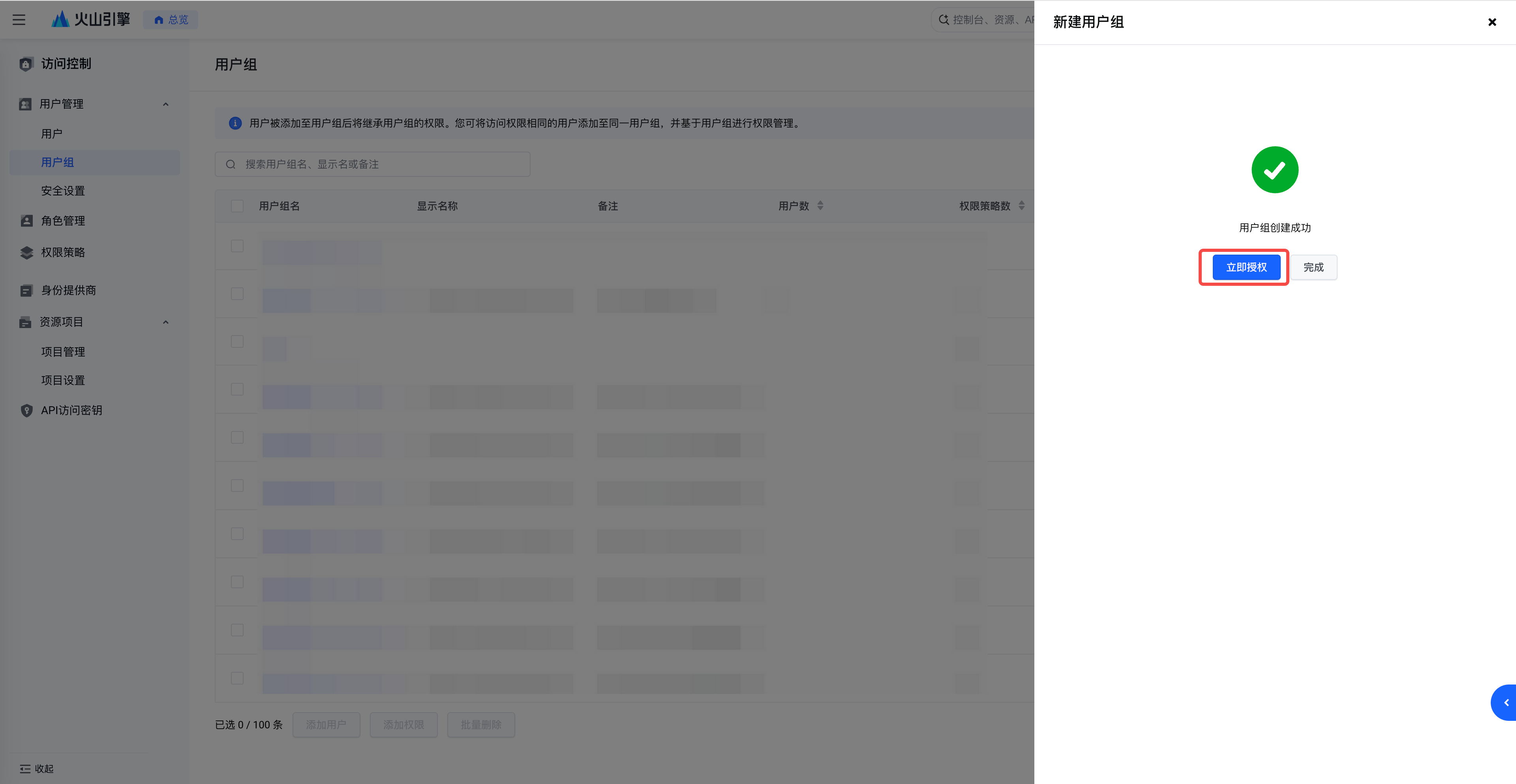Click the API访问密钥 shield icon
Viewport: 1516px width, 784px height.
point(26,410)
